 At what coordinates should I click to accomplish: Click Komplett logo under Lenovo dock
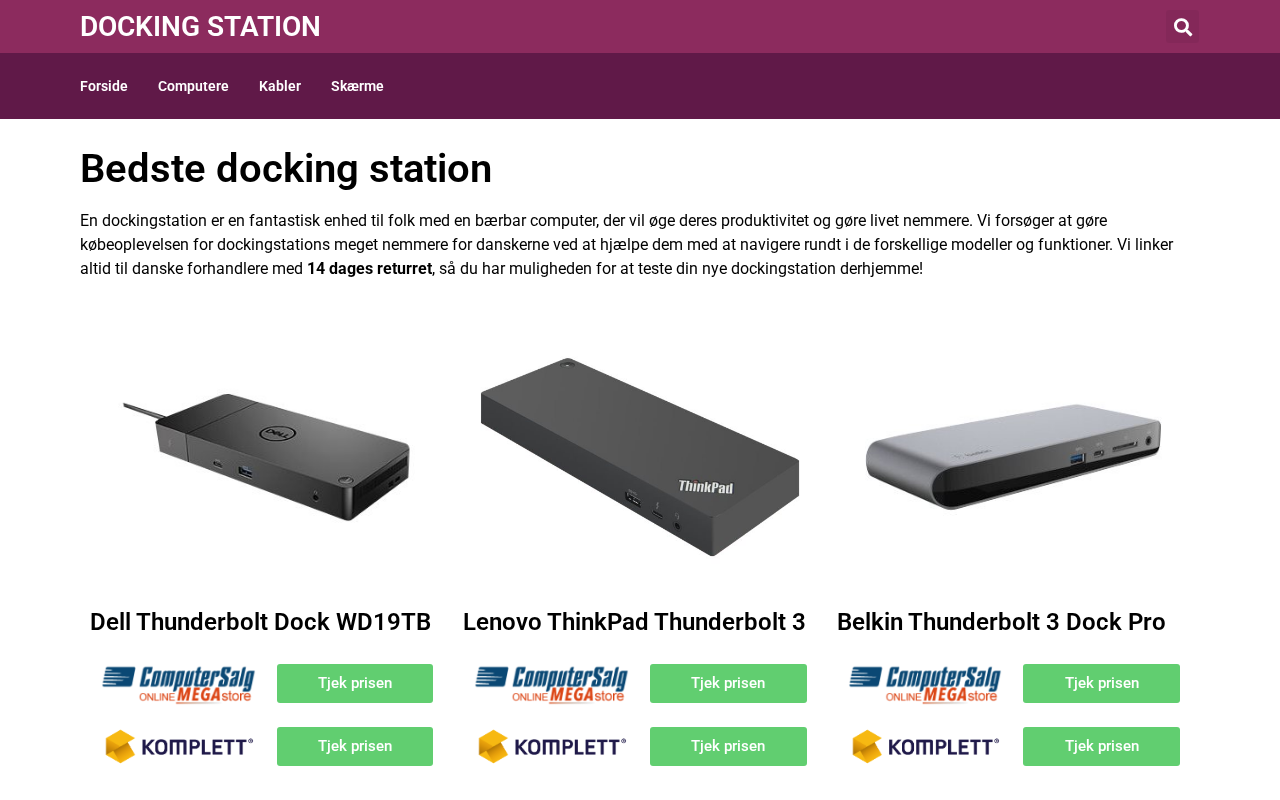552,747
